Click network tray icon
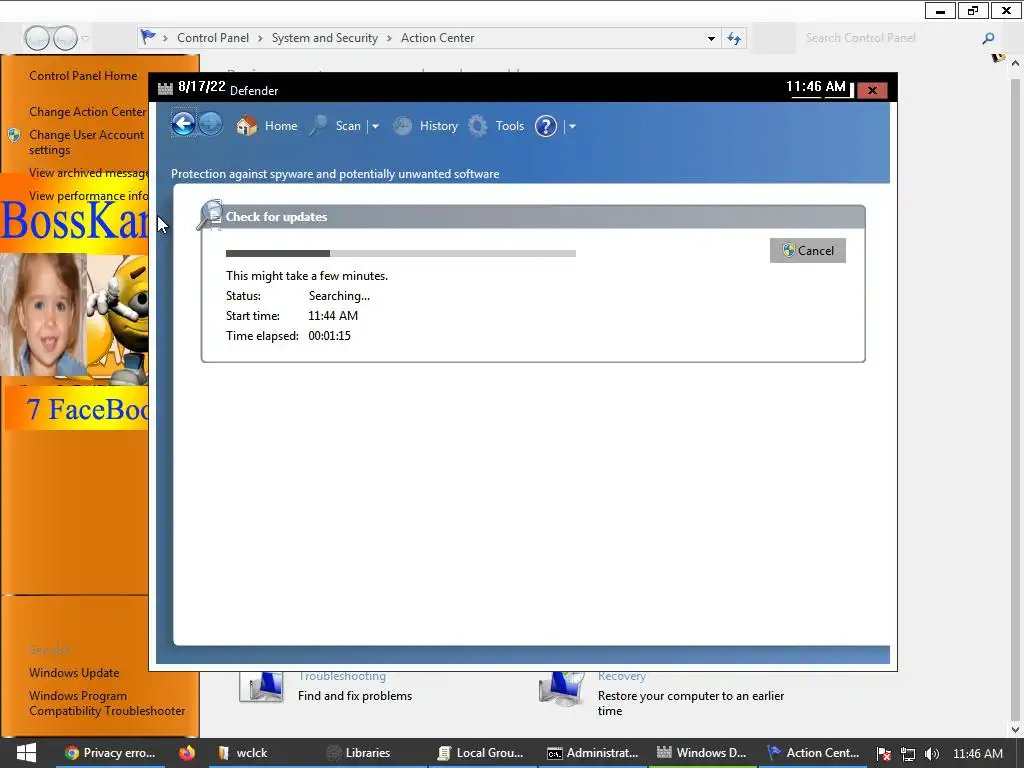The width and height of the screenshot is (1024, 768). 908,754
